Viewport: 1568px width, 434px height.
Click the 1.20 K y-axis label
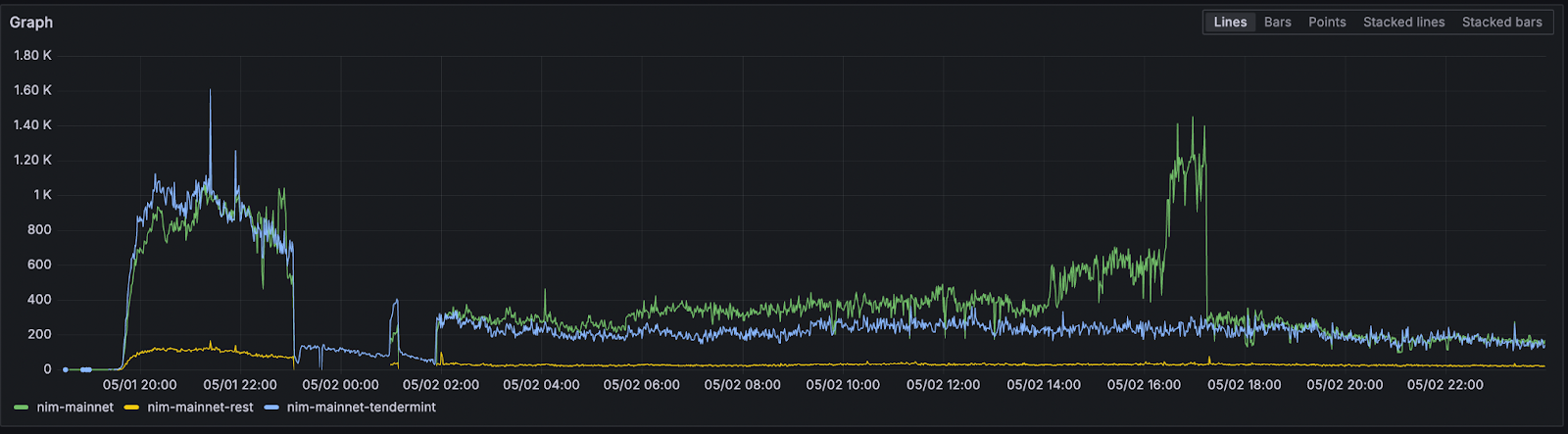[32, 160]
